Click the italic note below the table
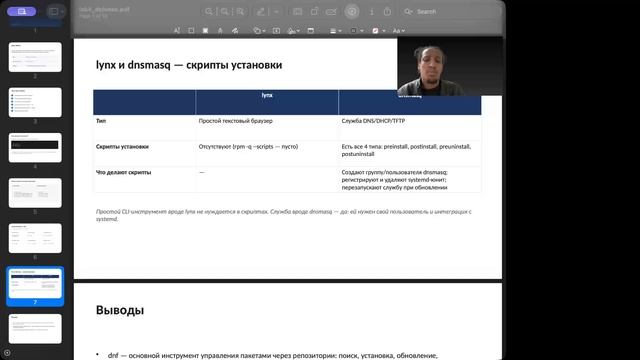Screen dimensions: 640x360 [x=284, y=215]
